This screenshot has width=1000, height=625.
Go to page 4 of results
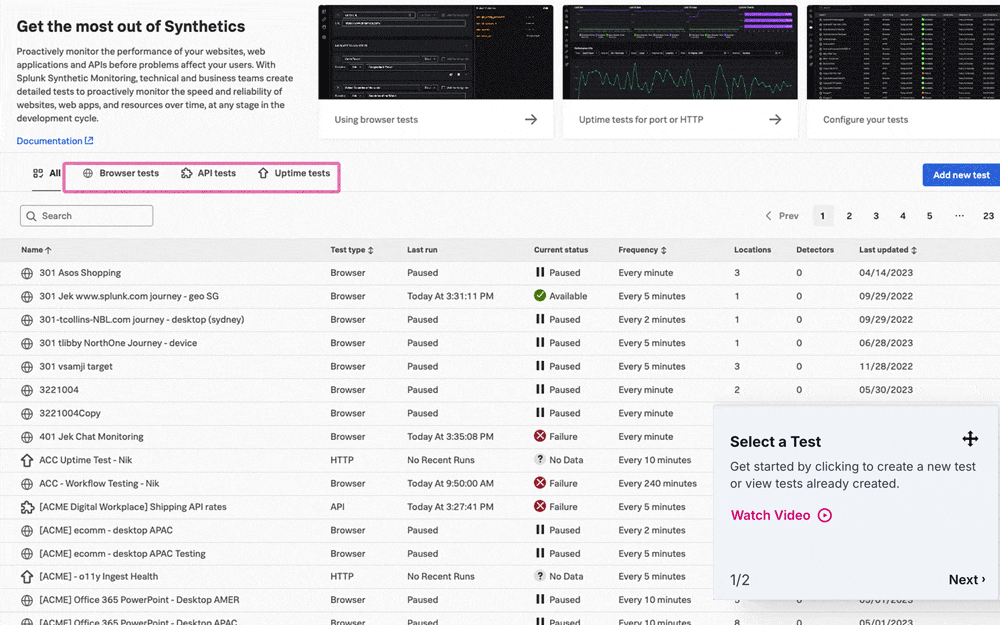coord(902,216)
